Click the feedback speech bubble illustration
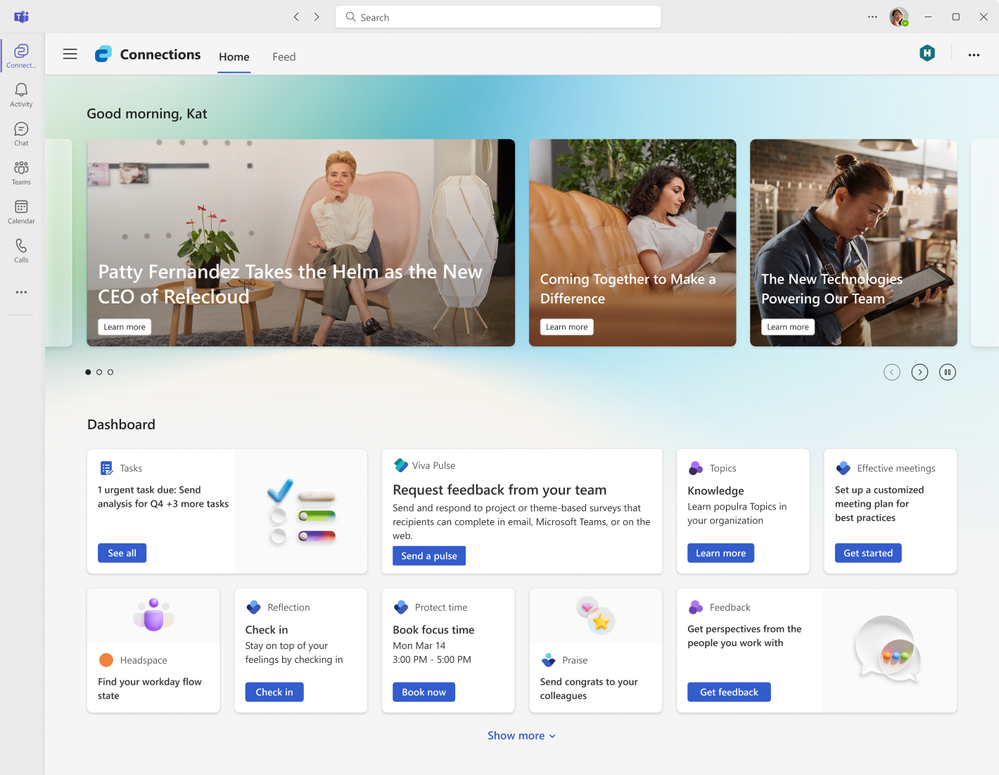The width and height of the screenshot is (999, 775). coord(887,649)
